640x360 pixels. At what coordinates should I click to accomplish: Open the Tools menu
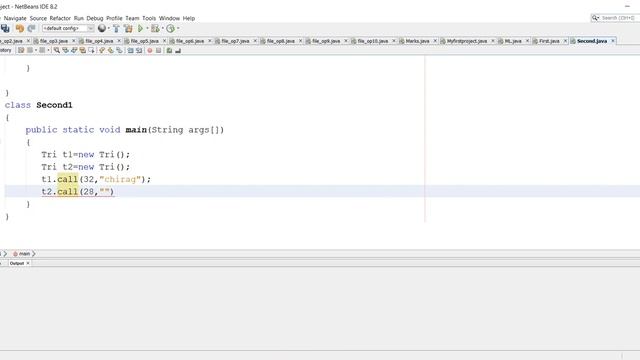coord(149,18)
